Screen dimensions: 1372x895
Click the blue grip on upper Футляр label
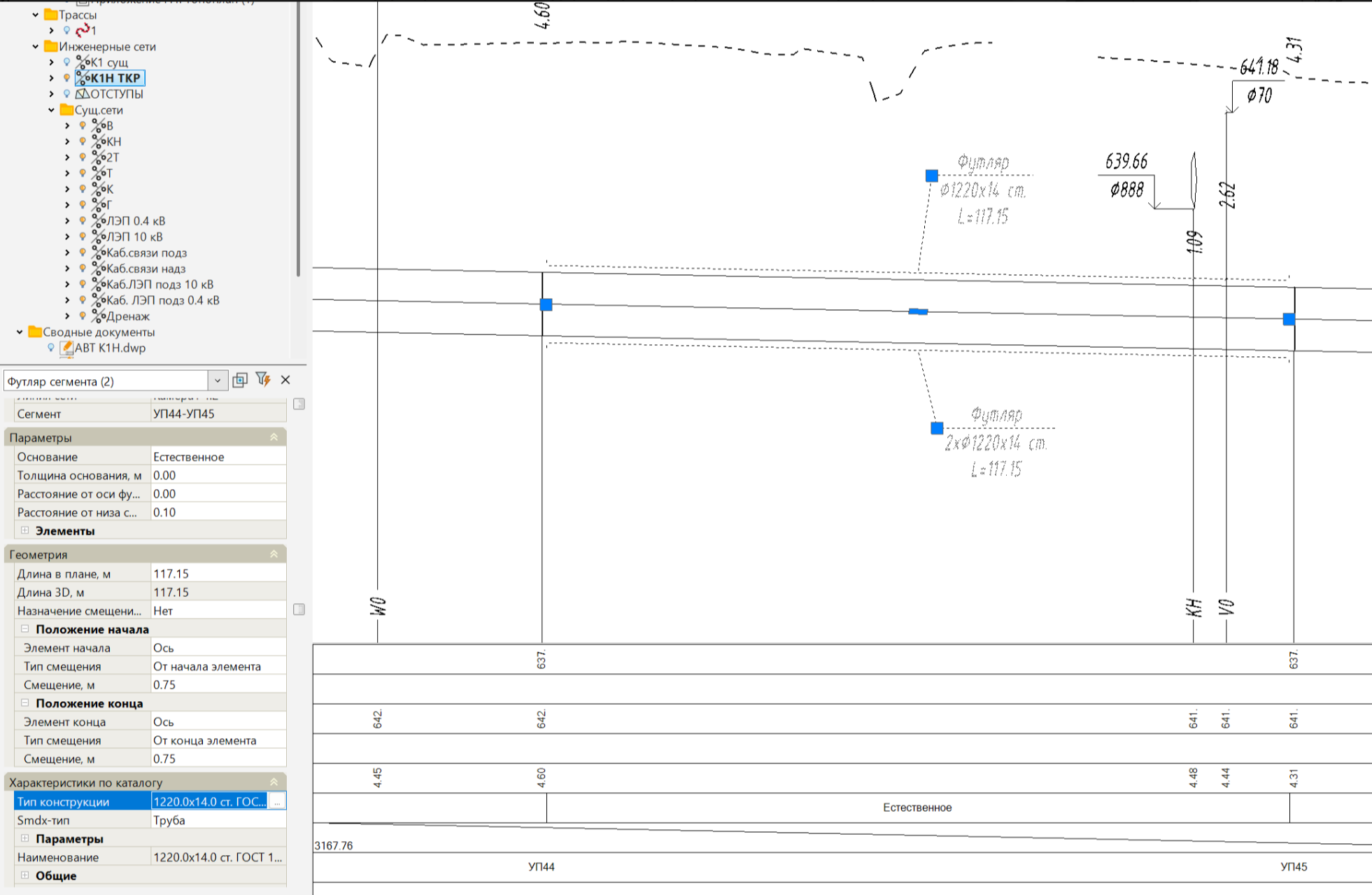point(931,176)
